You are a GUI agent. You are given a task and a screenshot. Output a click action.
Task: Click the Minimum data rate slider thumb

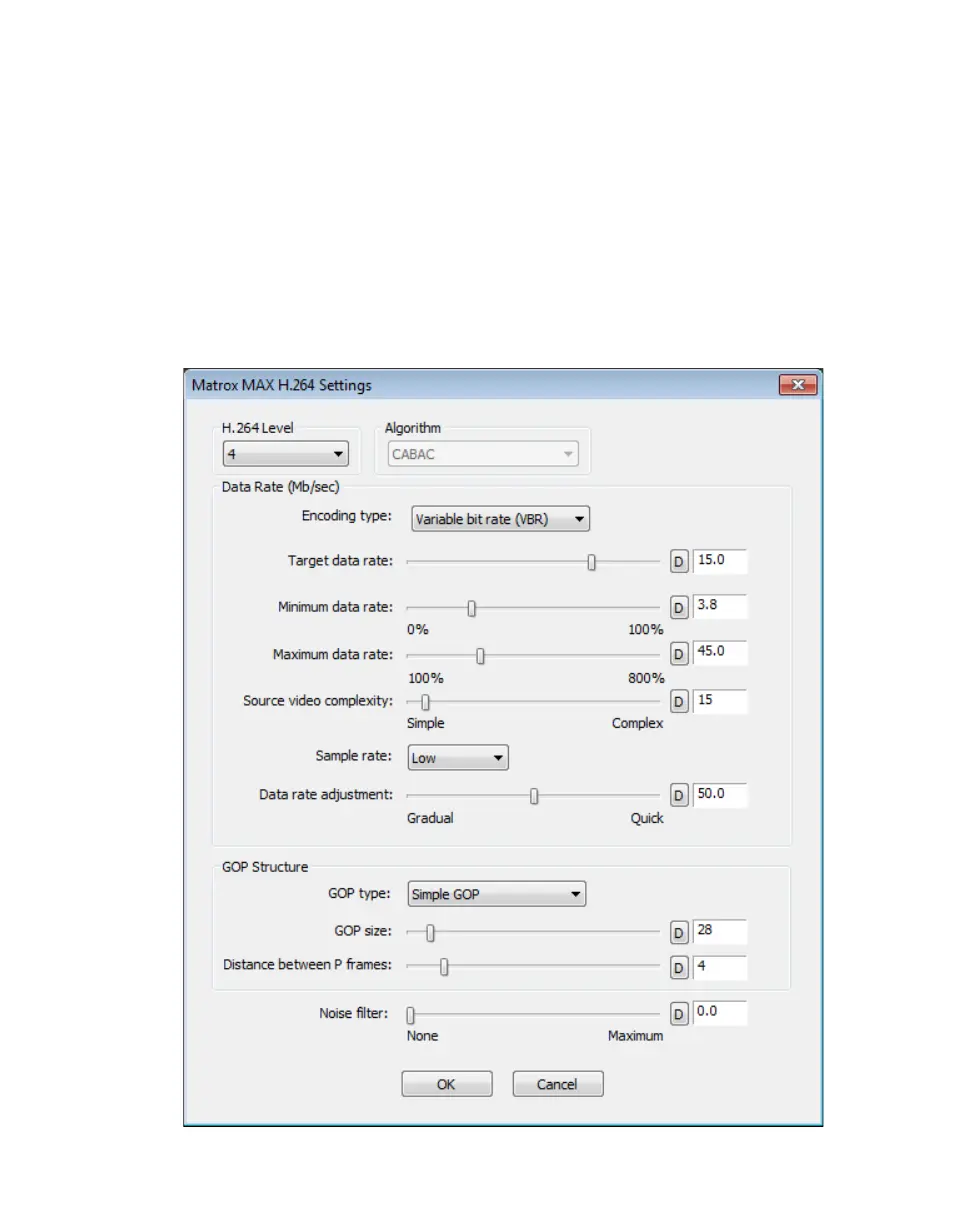472,608
